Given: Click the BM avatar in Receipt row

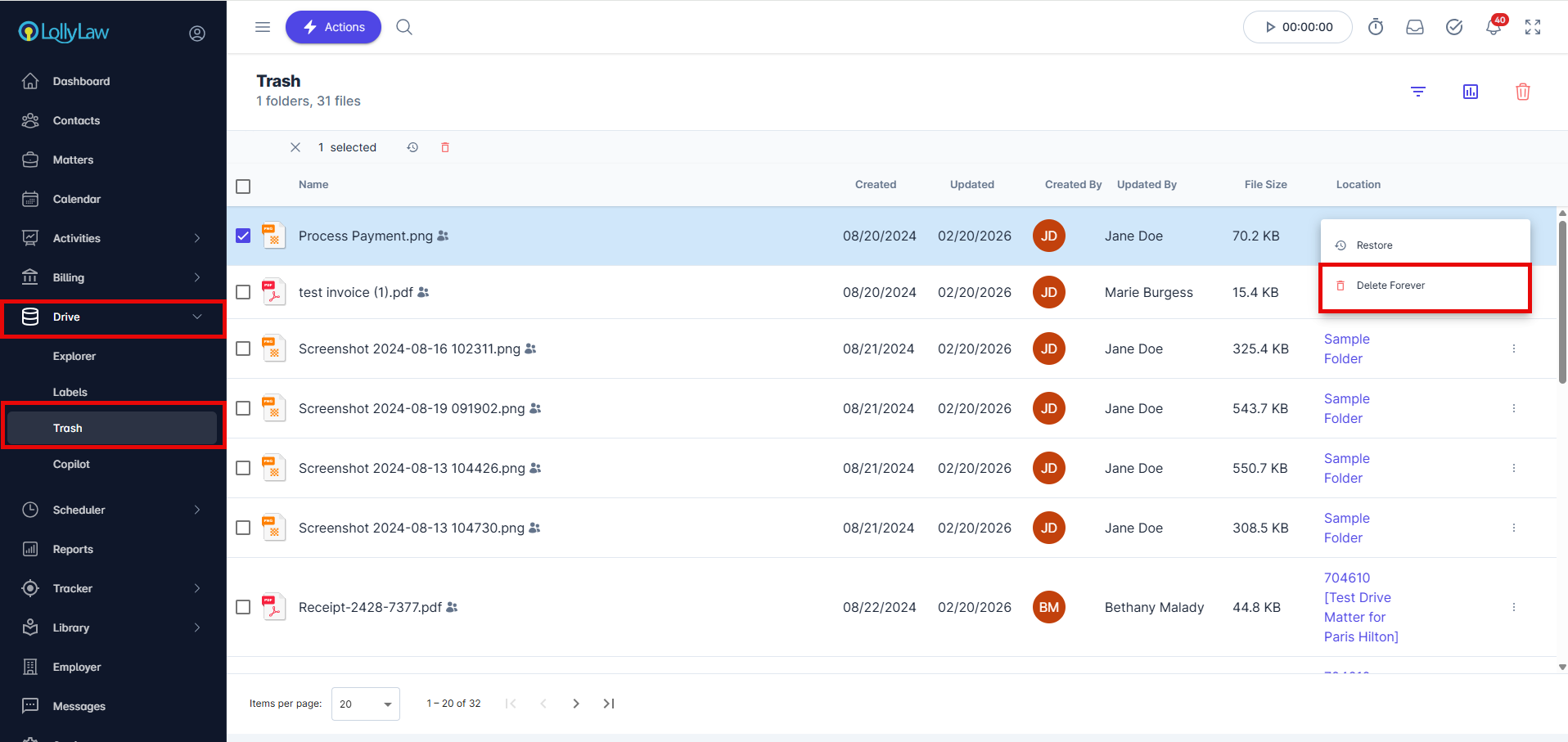Looking at the screenshot, I should point(1049,607).
